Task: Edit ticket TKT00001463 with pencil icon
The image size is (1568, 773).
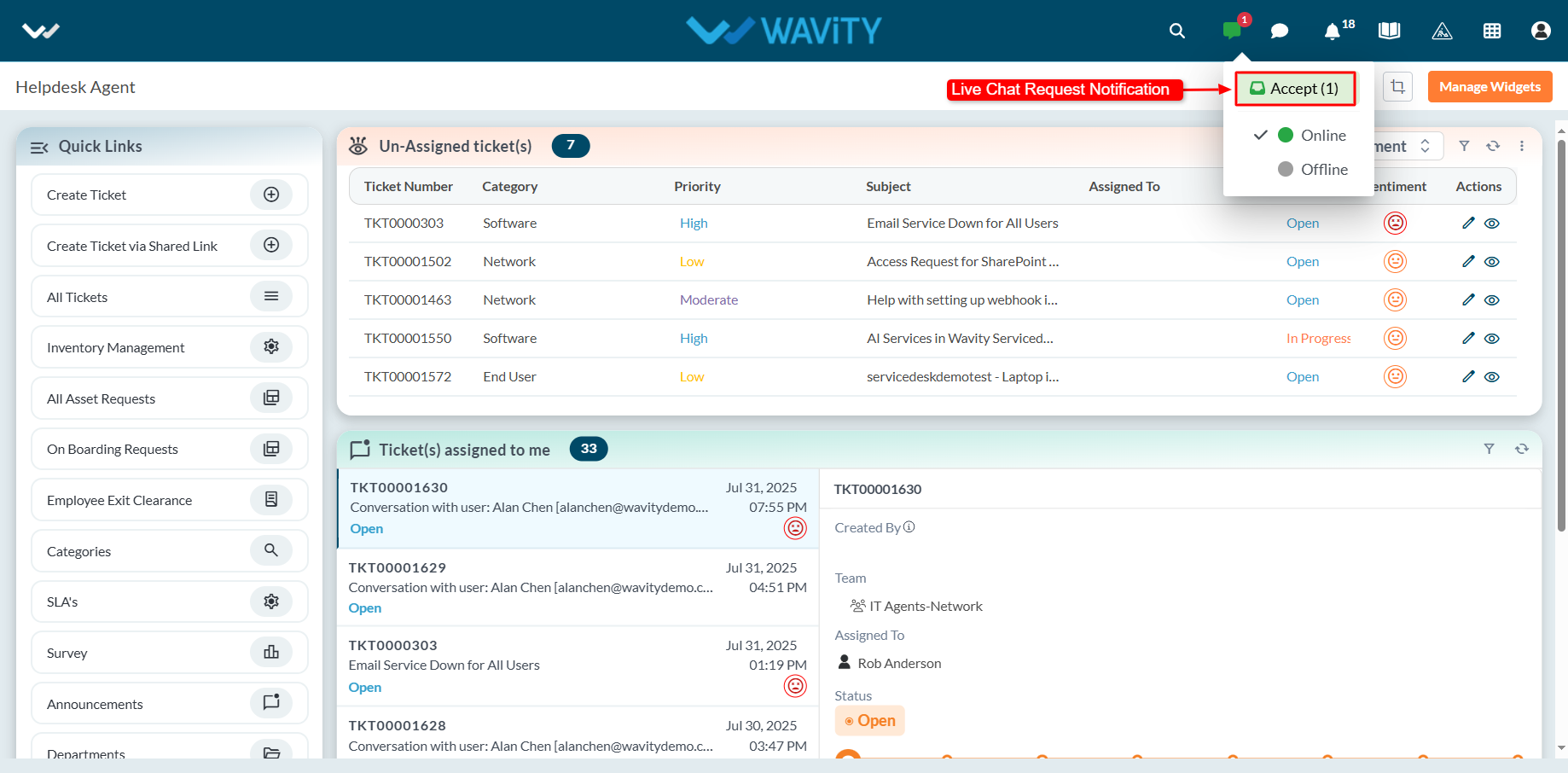Action: click(1468, 299)
